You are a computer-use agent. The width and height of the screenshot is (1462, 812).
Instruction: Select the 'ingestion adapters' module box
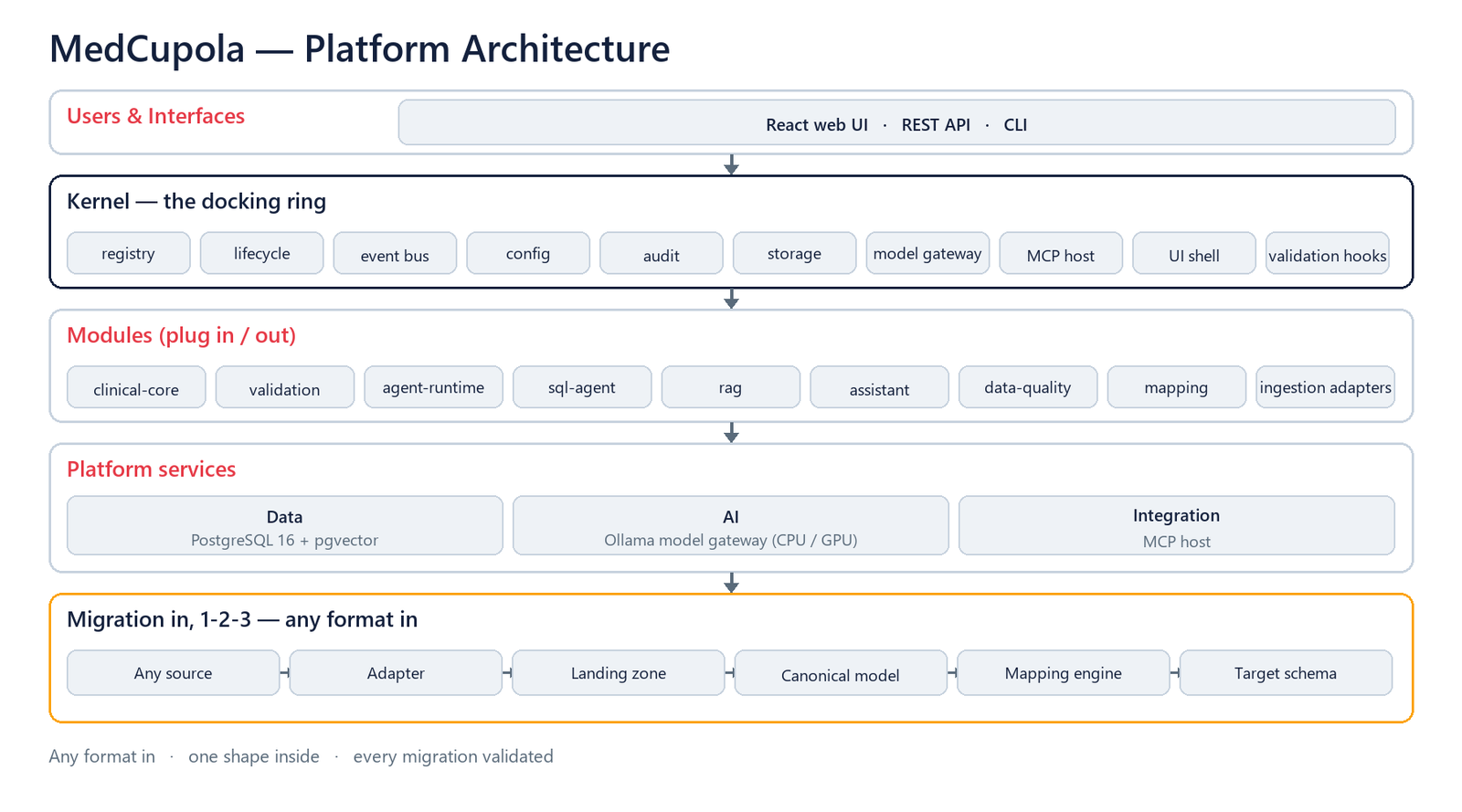pyautogui.click(x=1325, y=387)
